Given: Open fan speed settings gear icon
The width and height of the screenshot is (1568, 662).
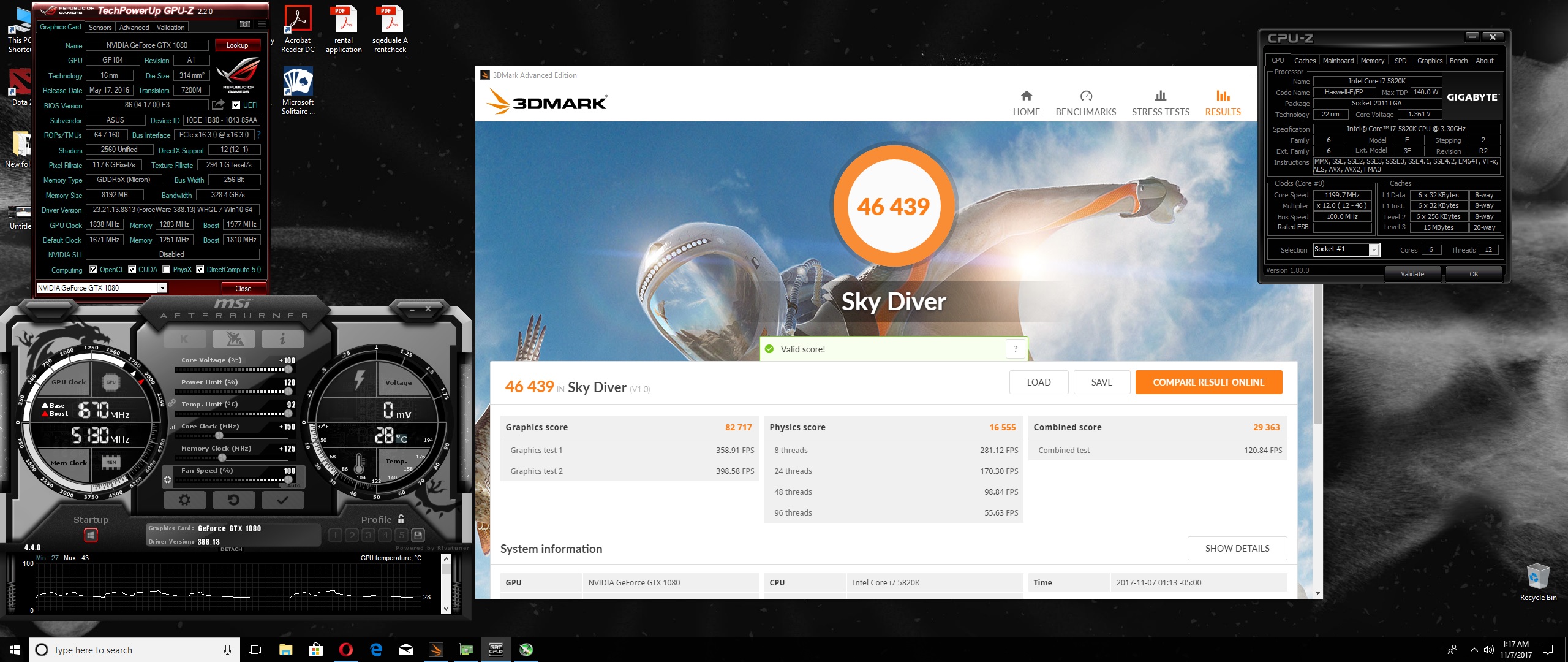Looking at the screenshot, I should tap(167, 480).
